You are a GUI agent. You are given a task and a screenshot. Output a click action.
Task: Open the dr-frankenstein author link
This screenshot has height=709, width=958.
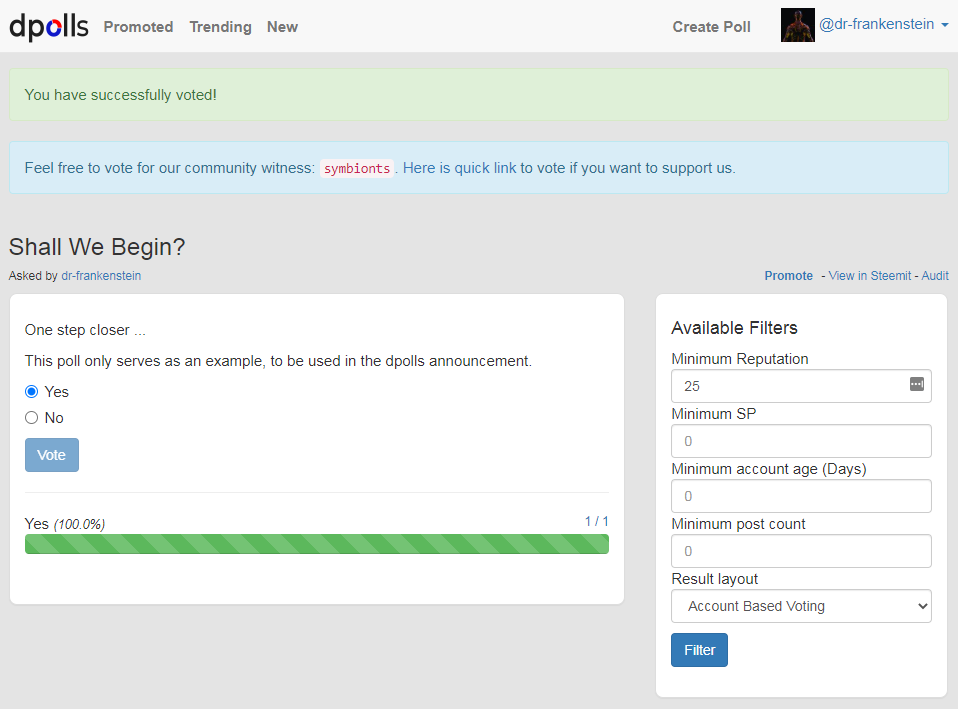pyautogui.click(x=101, y=276)
